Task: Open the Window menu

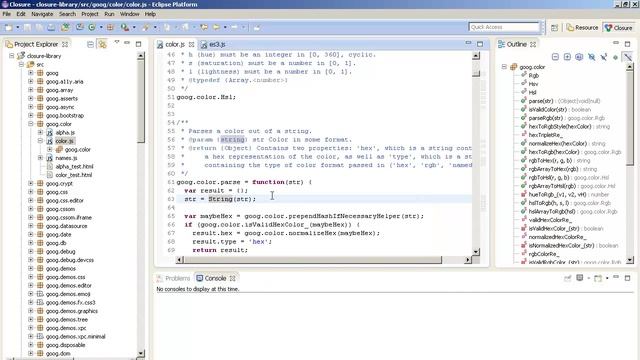Action: pos(129,14)
